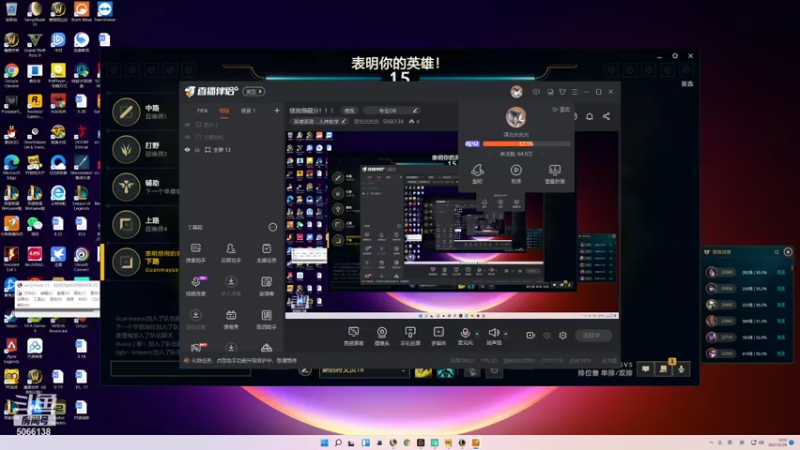Toggle the preview eye in bottom bar
800x450 pixels.
[x=546, y=335]
